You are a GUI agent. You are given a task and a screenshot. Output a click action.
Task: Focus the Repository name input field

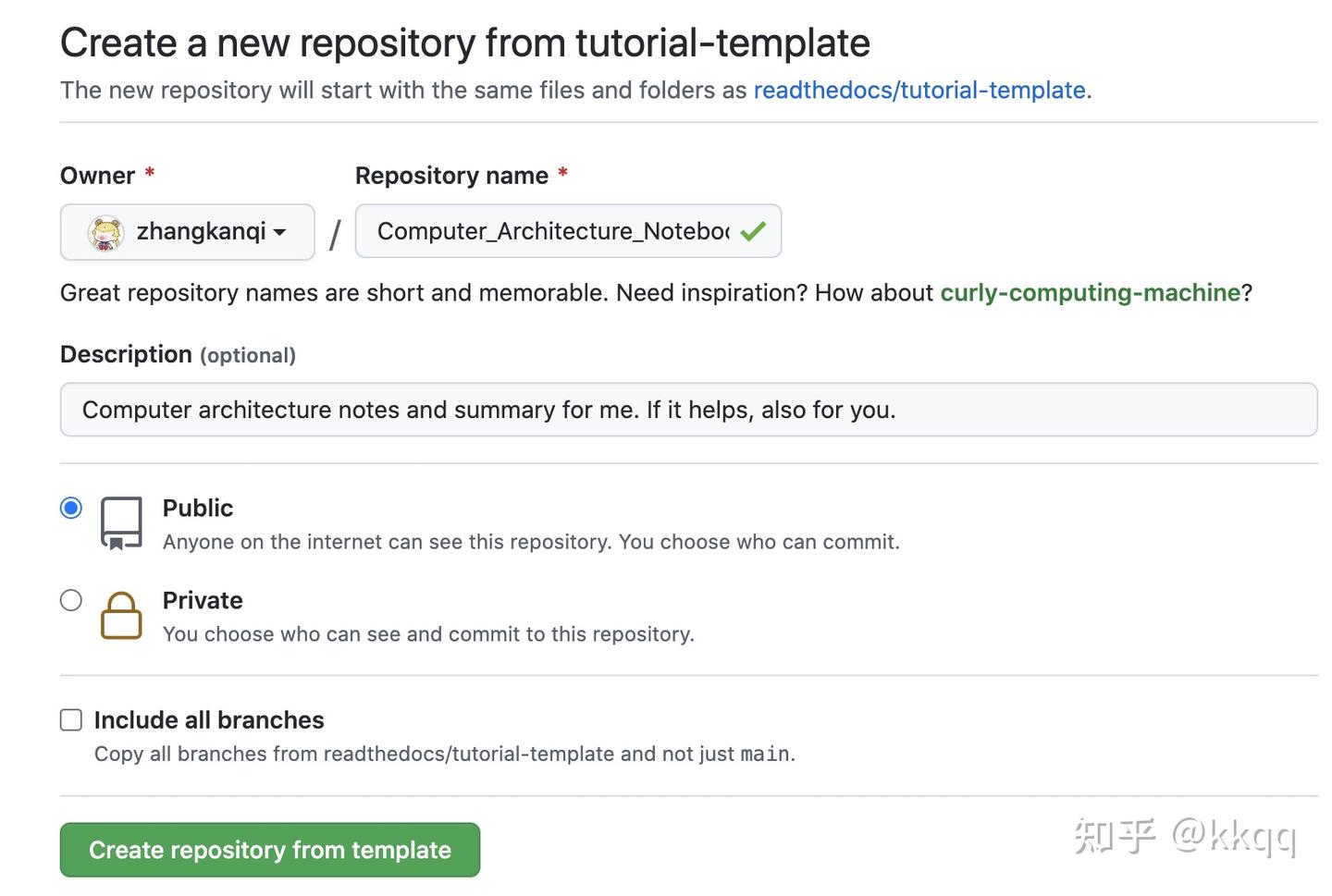click(555, 231)
